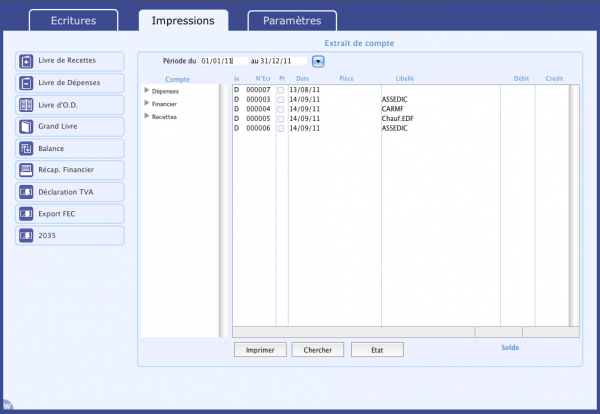
Task: Click the Etat button
Action: [377, 350]
